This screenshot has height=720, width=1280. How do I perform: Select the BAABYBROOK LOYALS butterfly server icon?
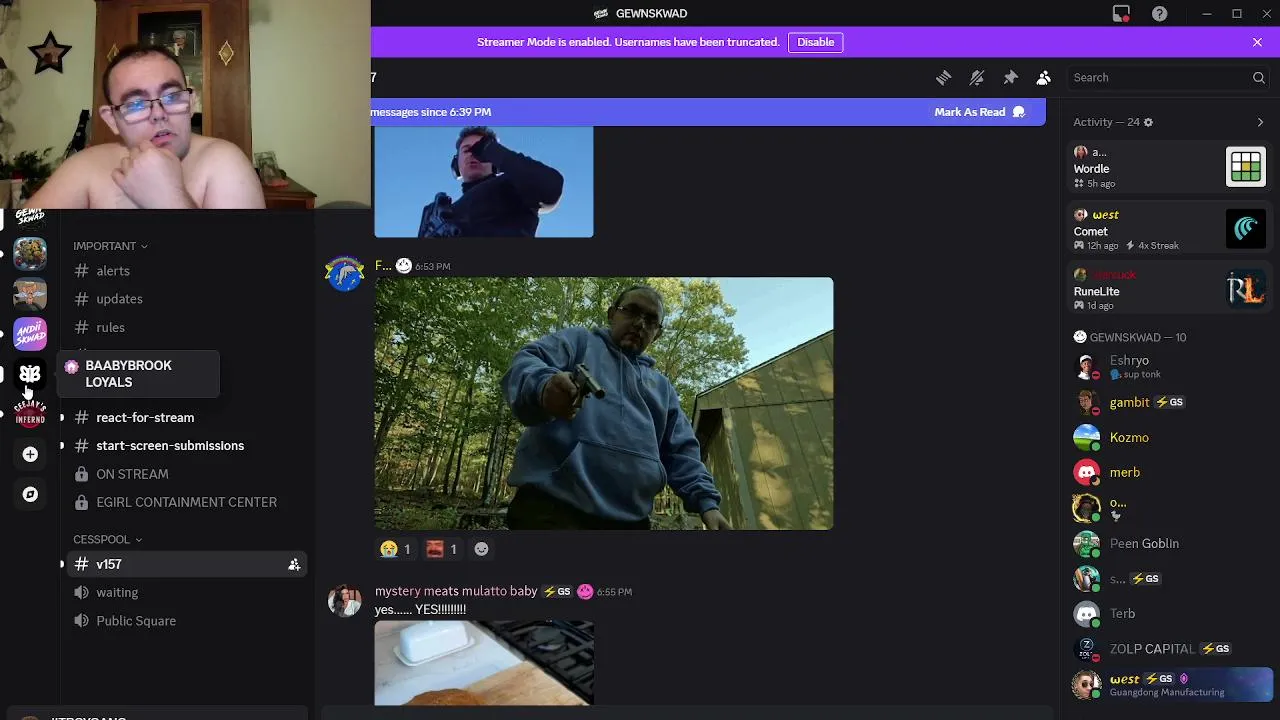pos(30,373)
